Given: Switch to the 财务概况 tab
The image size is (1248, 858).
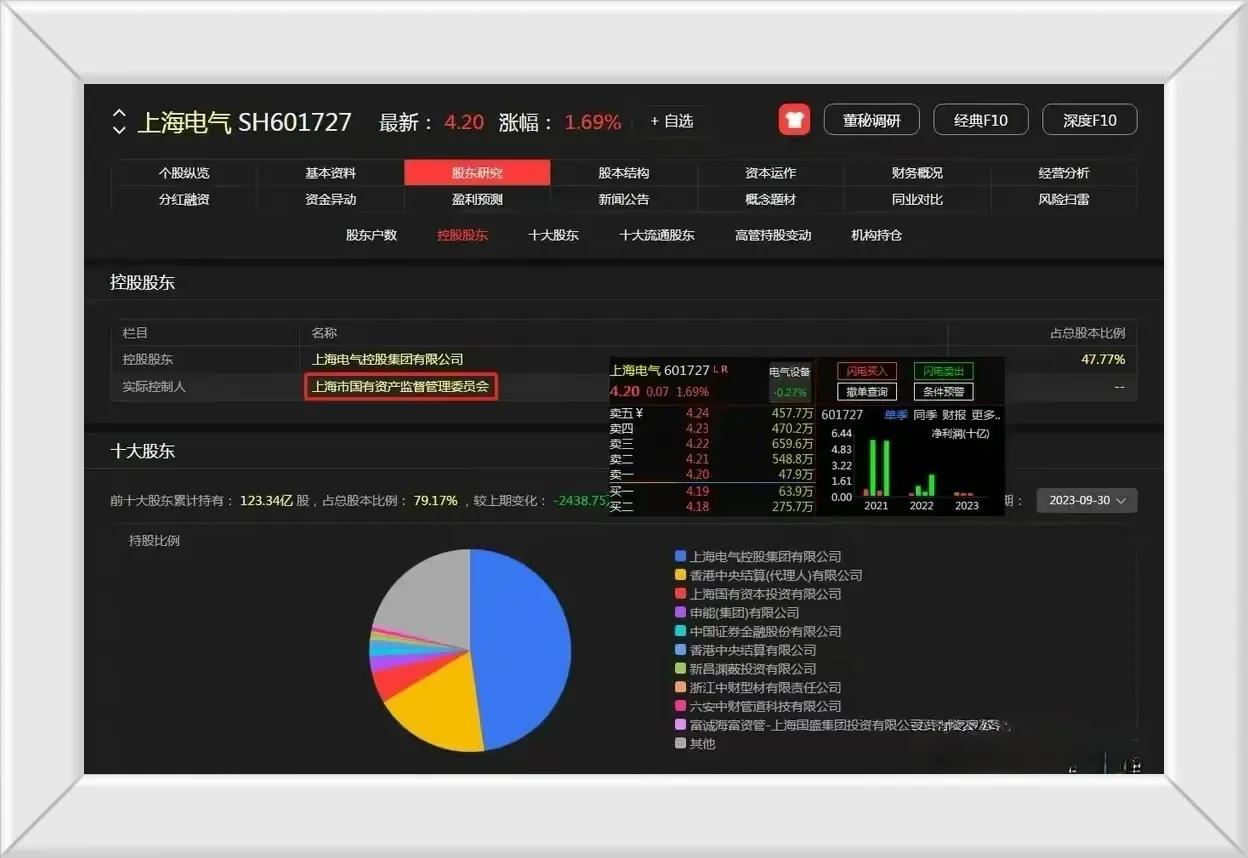Looking at the screenshot, I should tap(917, 173).
